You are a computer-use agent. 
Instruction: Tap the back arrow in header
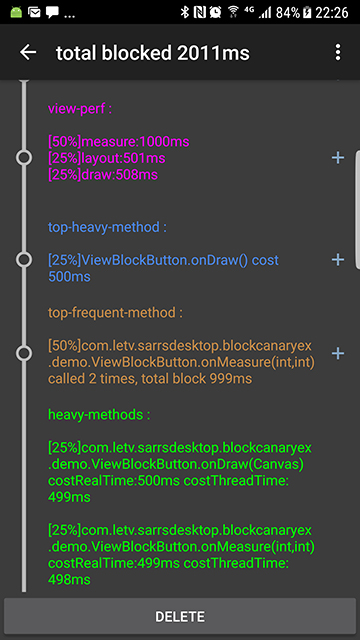tap(28, 52)
